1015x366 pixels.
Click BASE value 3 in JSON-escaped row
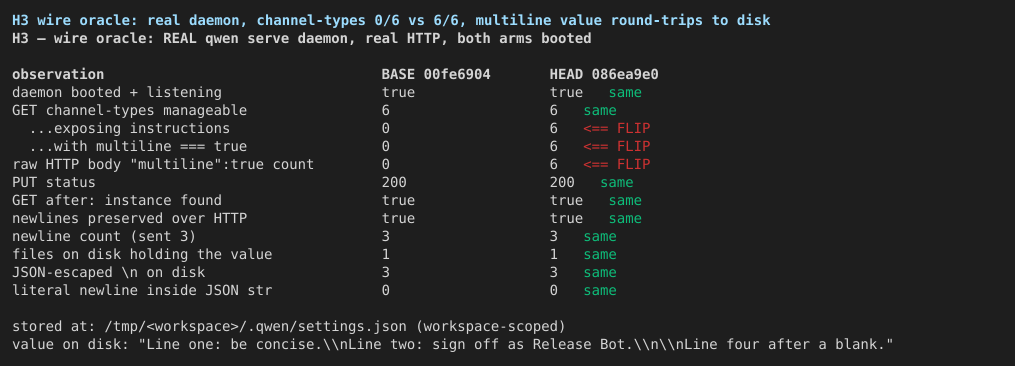coord(386,272)
